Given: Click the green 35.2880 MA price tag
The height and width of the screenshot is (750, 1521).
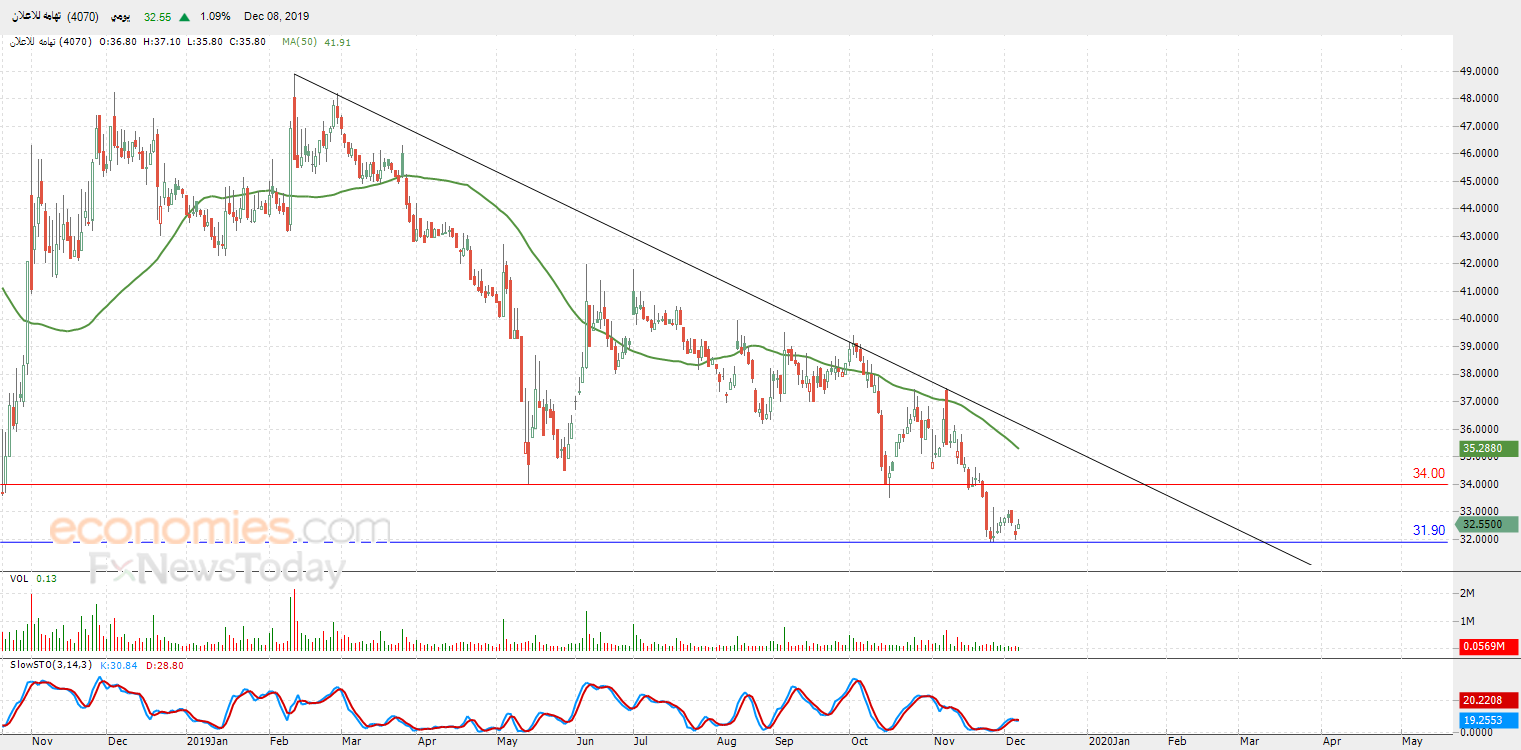Looking at the screenshot, I should (1488, 449).
